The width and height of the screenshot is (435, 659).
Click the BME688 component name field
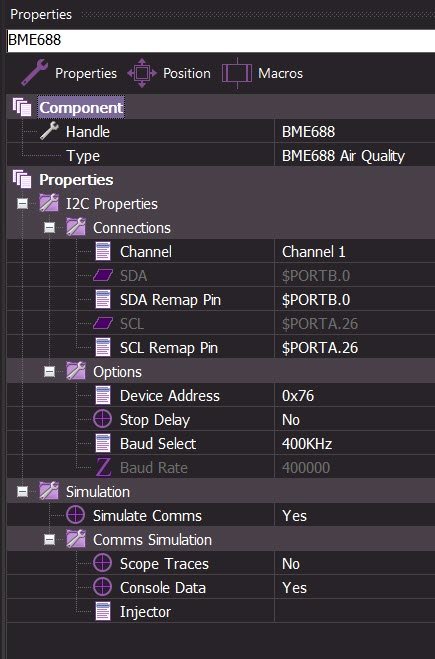pos(221,40)
